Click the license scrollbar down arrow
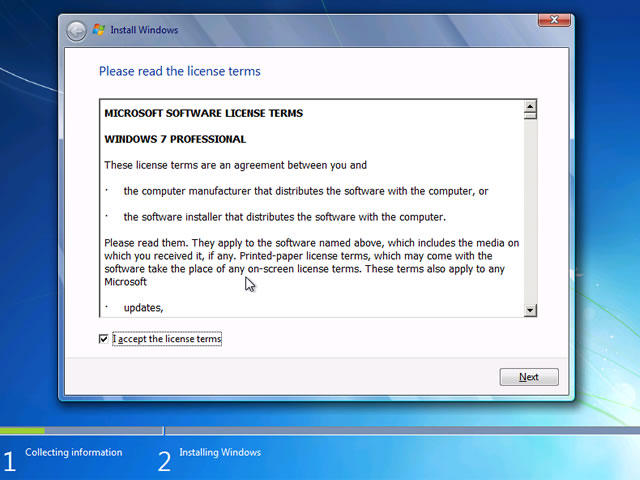 530,310
